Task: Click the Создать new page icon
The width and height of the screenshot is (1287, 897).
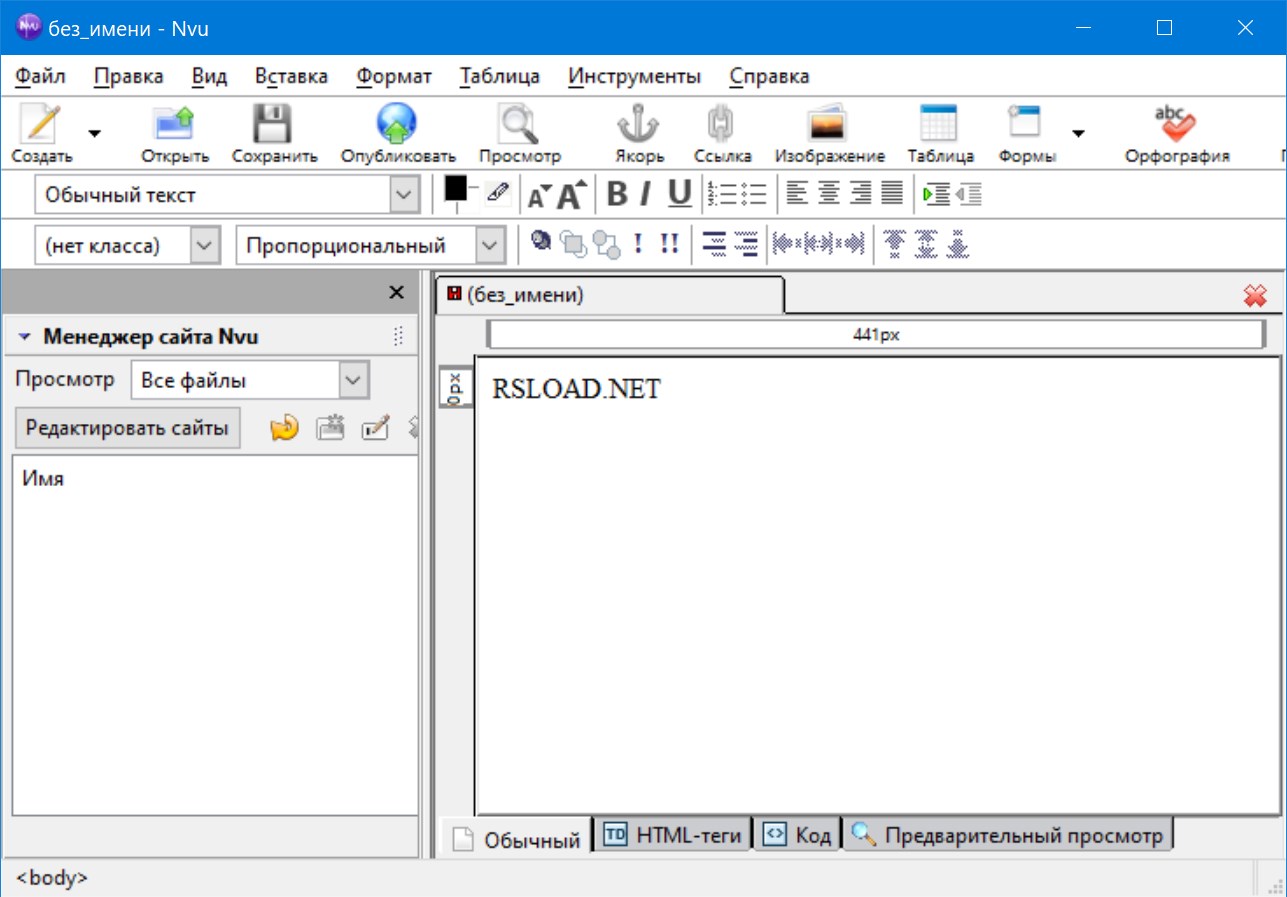Action: tap(41, 132)
